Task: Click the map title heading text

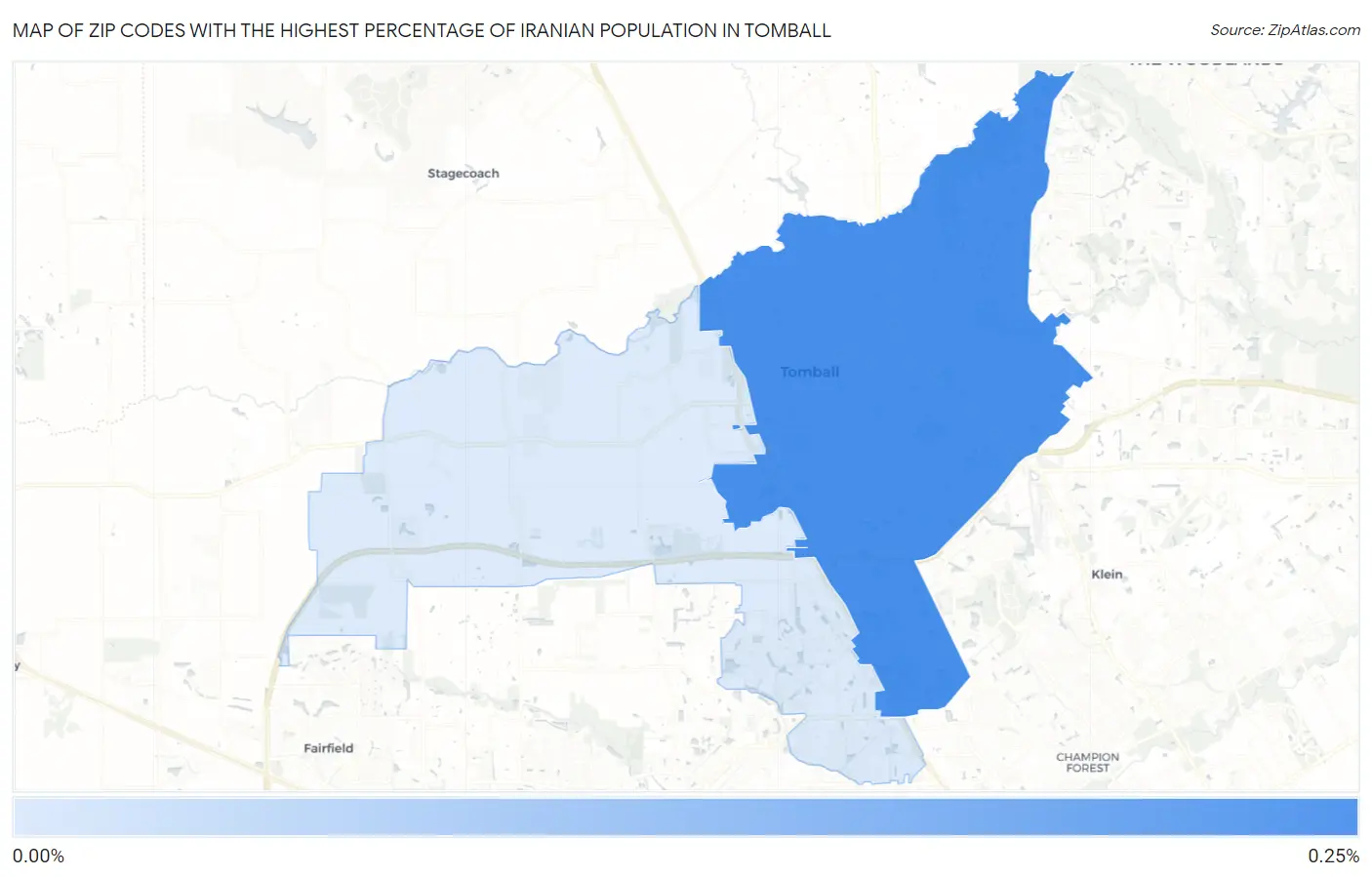Action: point(422,30)
